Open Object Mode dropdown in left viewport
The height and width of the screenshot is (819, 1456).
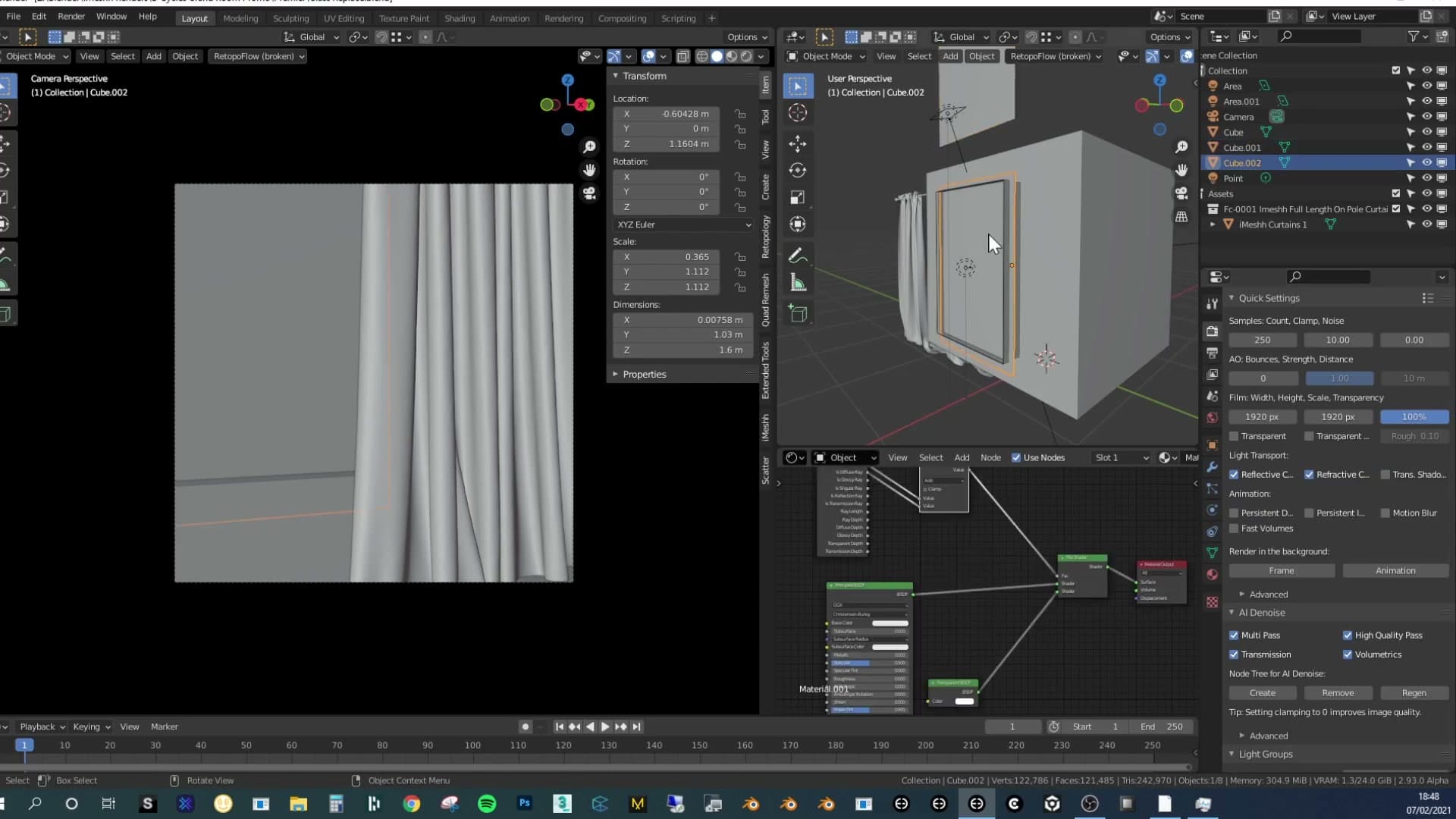35,56
